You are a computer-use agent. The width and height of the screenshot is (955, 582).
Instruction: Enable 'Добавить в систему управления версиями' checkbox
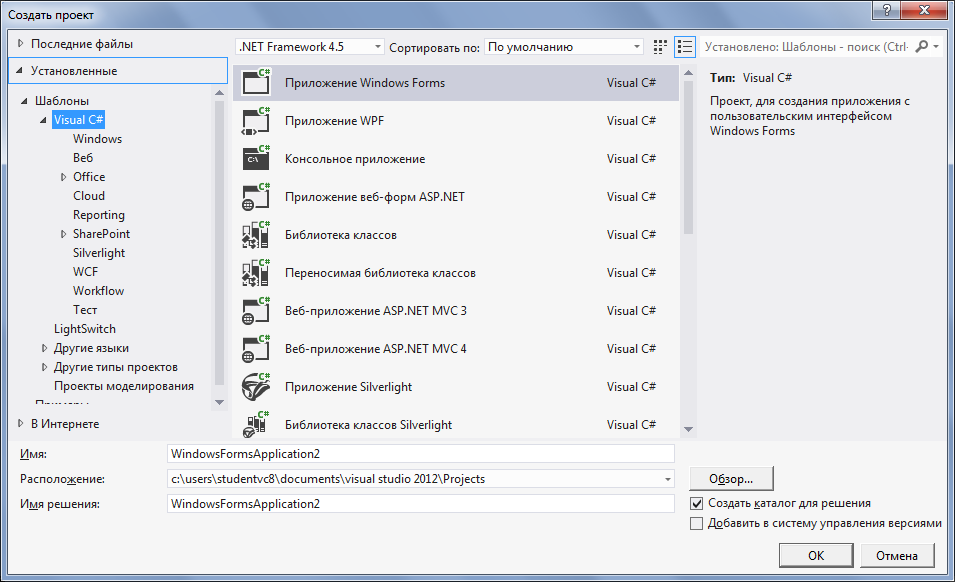click(697, 524)
